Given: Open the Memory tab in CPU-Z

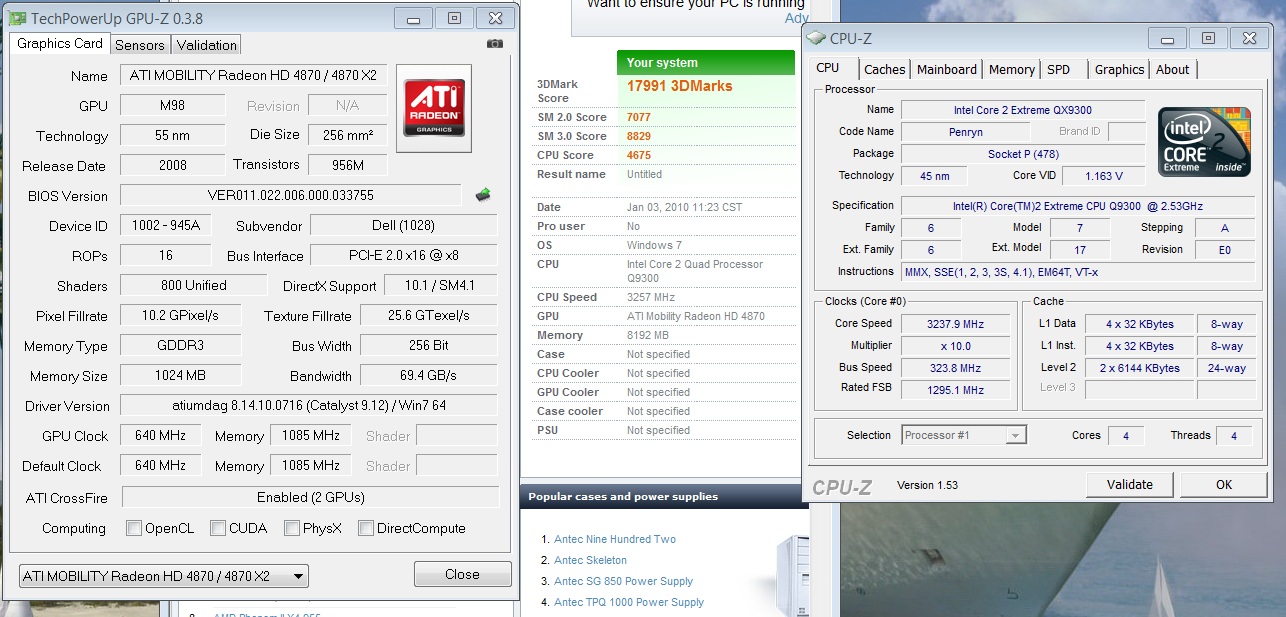Looking at the screenshot, I should click(x=1012, y=70).
